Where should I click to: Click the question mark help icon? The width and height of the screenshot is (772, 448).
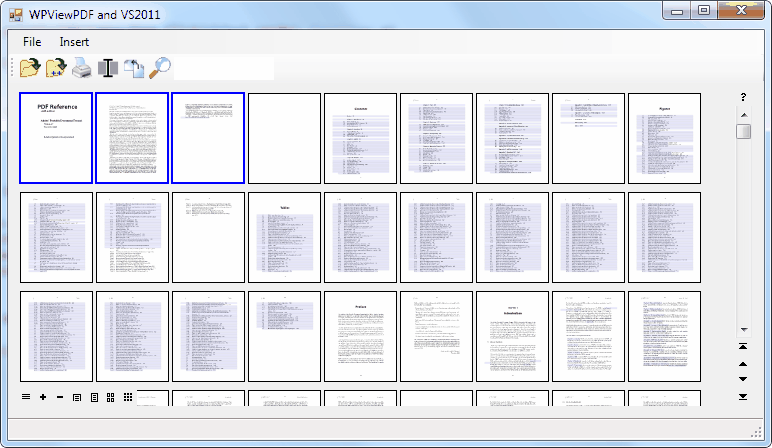coord(743,97)
